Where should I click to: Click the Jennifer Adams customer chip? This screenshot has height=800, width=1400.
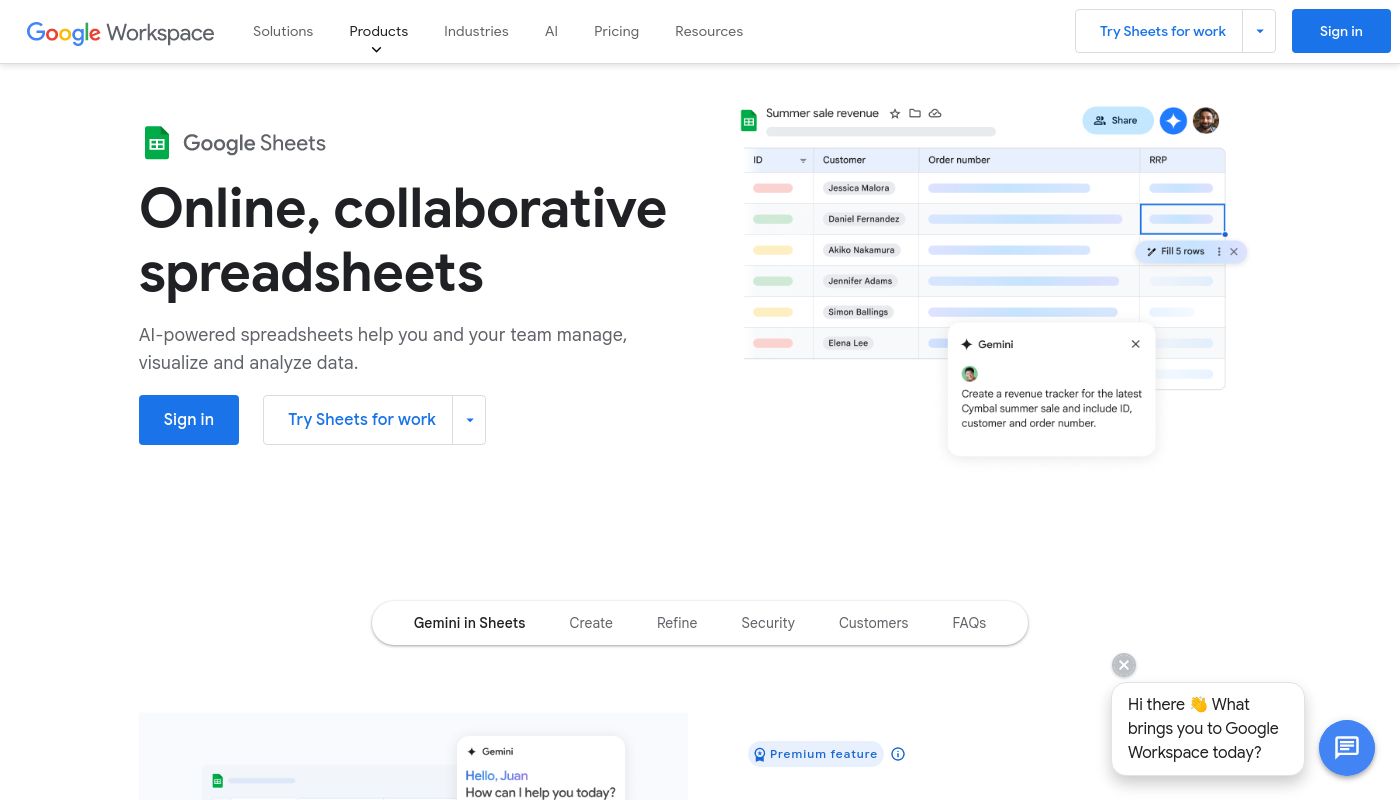860,281
